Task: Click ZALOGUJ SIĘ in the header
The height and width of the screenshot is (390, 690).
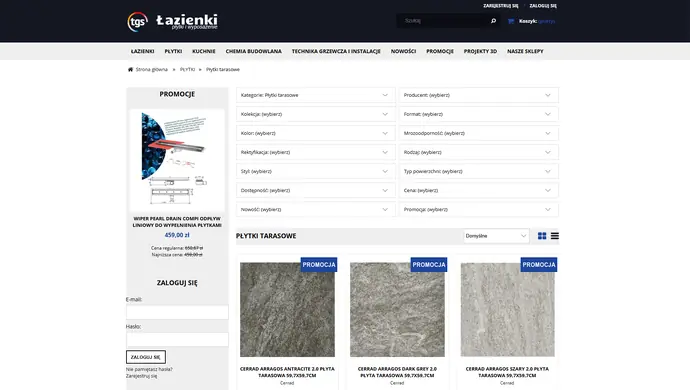Action: point(543,6)
